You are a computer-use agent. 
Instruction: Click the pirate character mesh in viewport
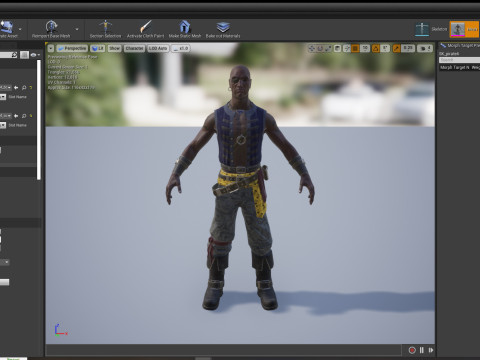point(240,187)
